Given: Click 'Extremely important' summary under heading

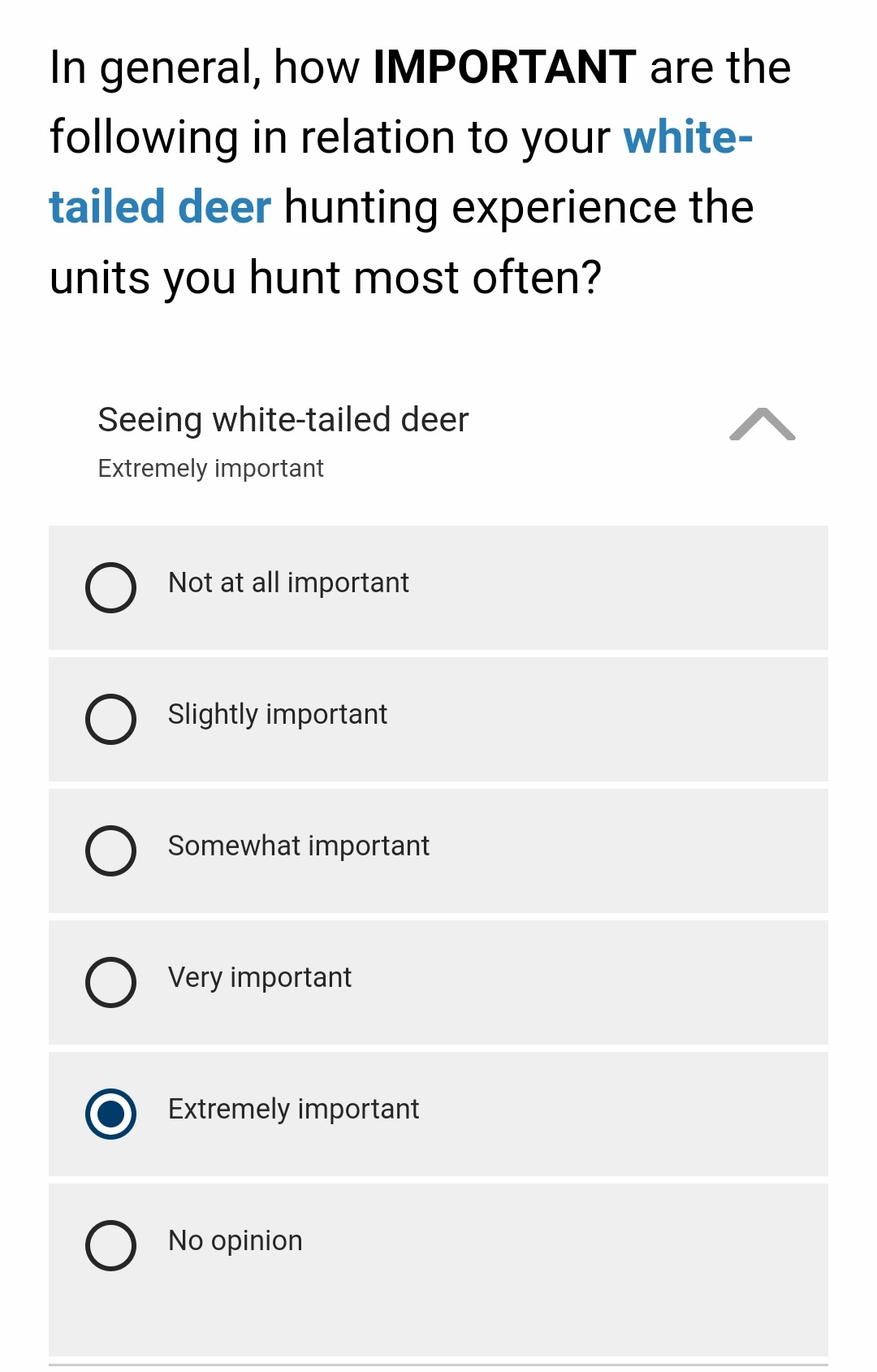Looking at the screenshot, I should [210, 469].
